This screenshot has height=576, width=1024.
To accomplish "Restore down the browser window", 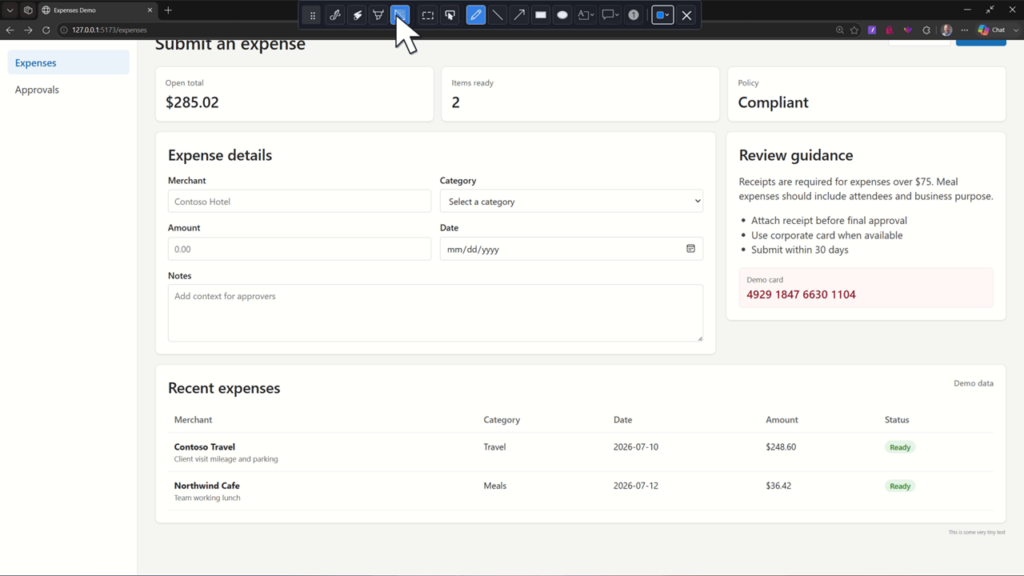I will tap(990, 10).
